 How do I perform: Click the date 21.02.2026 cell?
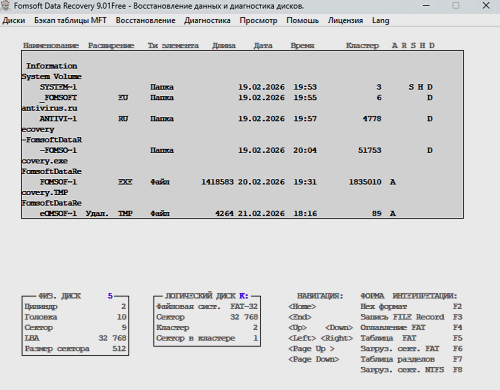(261, 213)
